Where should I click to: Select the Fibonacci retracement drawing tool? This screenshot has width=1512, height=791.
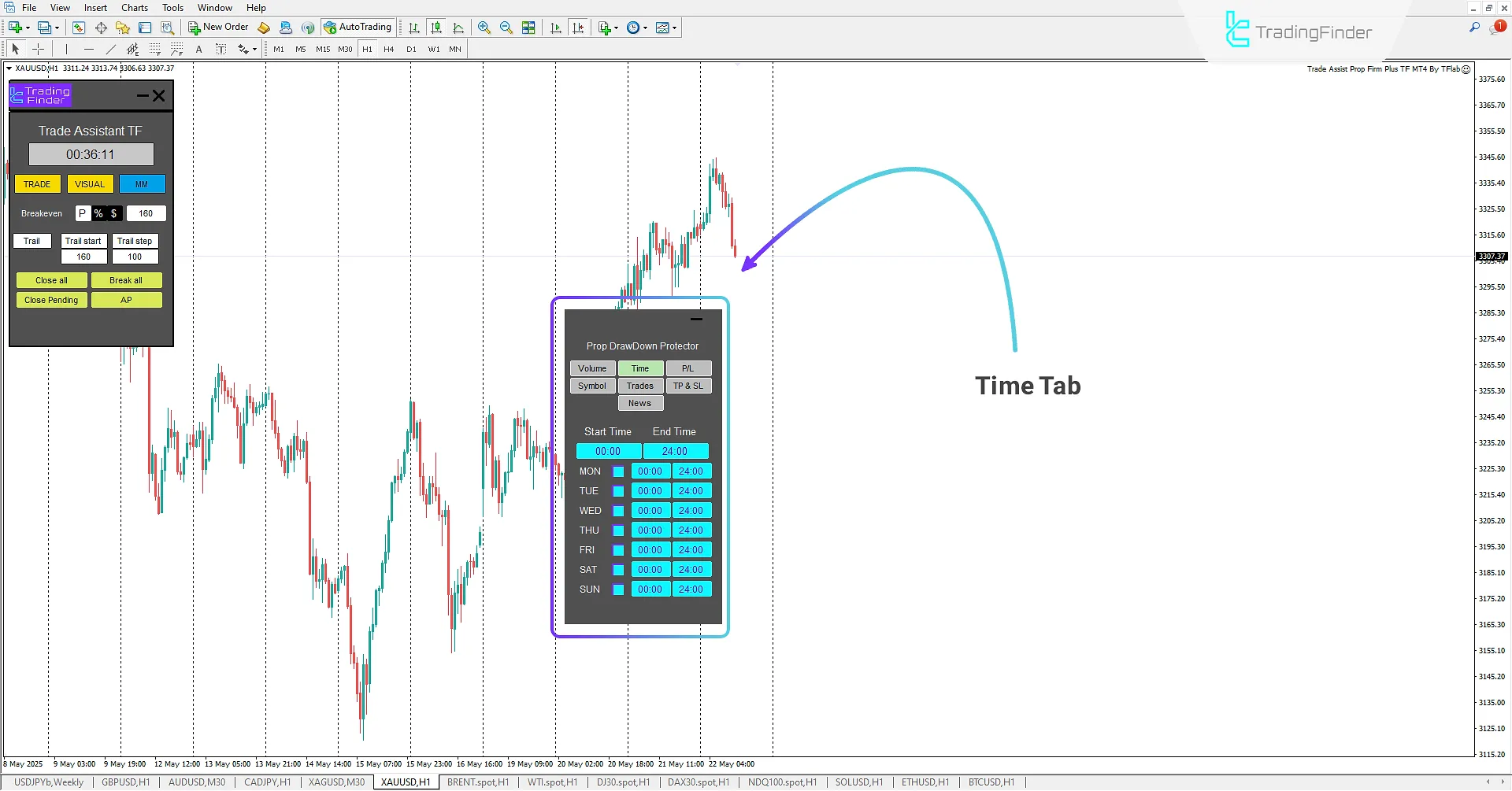tap(154, 49)
